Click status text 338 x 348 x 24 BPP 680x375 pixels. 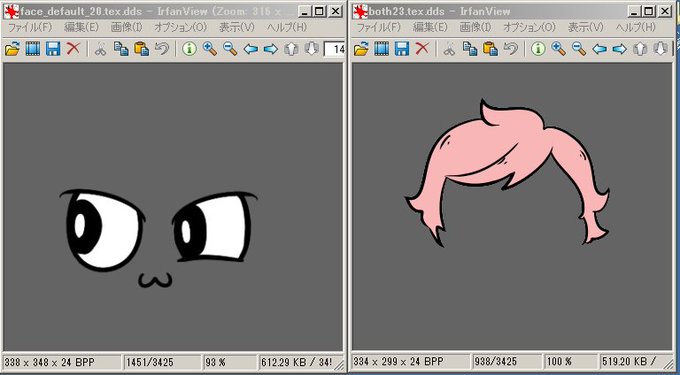49,362
